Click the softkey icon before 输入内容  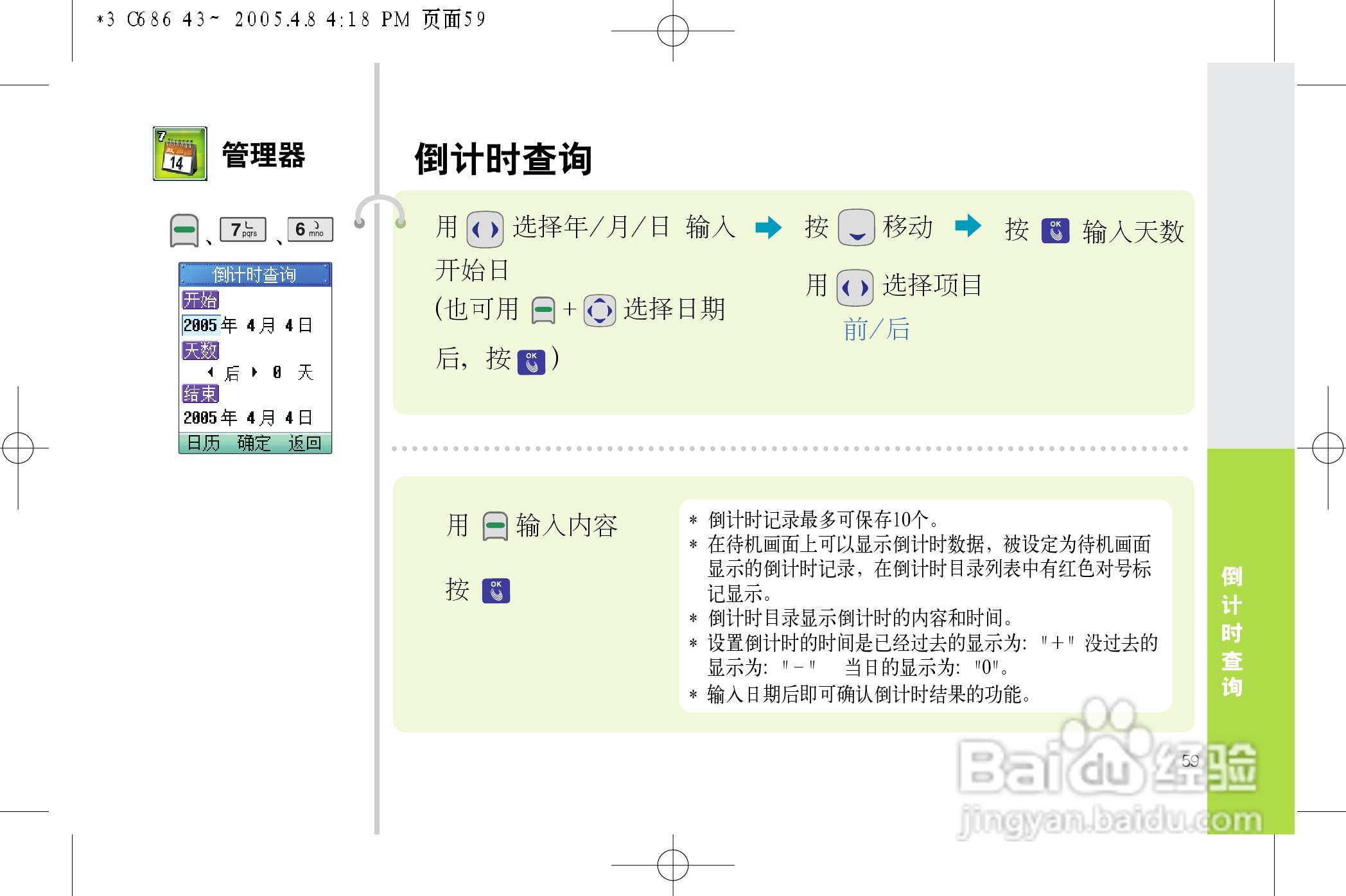pos(495,526)
